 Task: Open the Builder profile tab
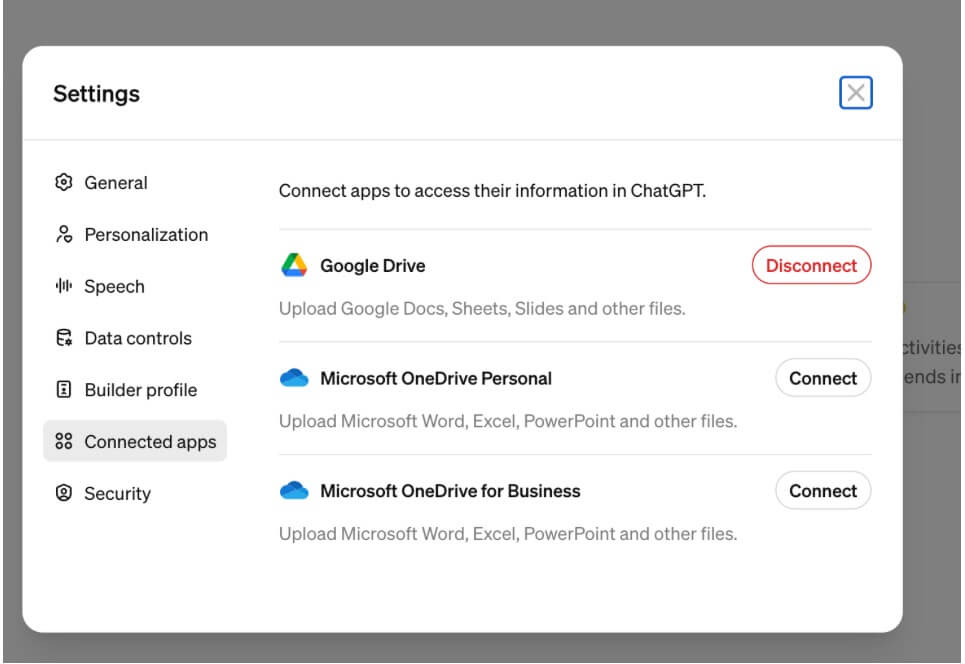click(x=135, y=390)
